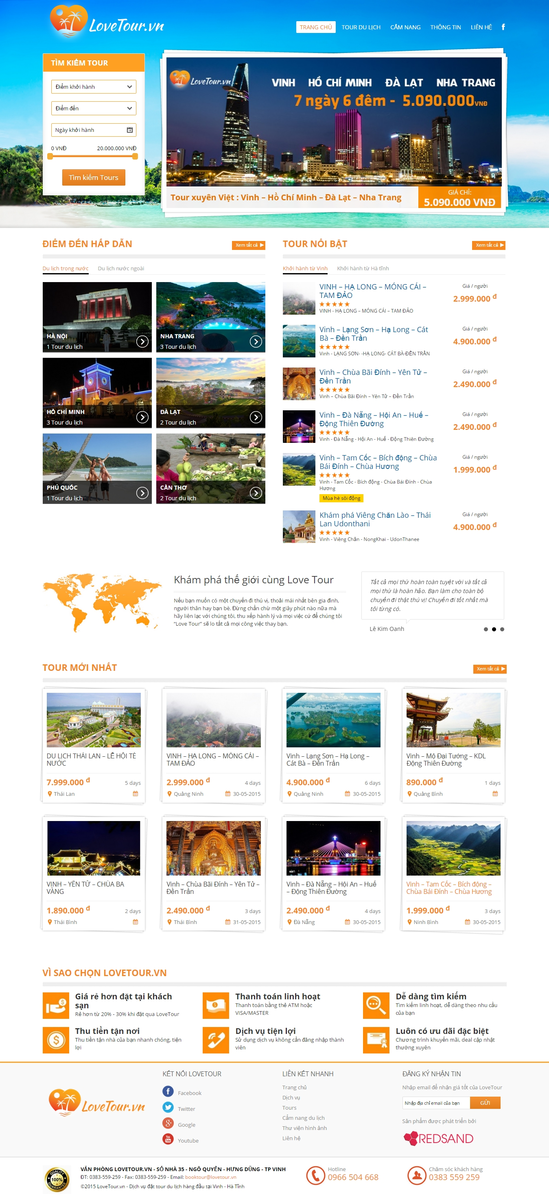Viewport: 549px width, 1200px height.
Task: Click the Tìm kiếm Tours button
Action: 94,177
